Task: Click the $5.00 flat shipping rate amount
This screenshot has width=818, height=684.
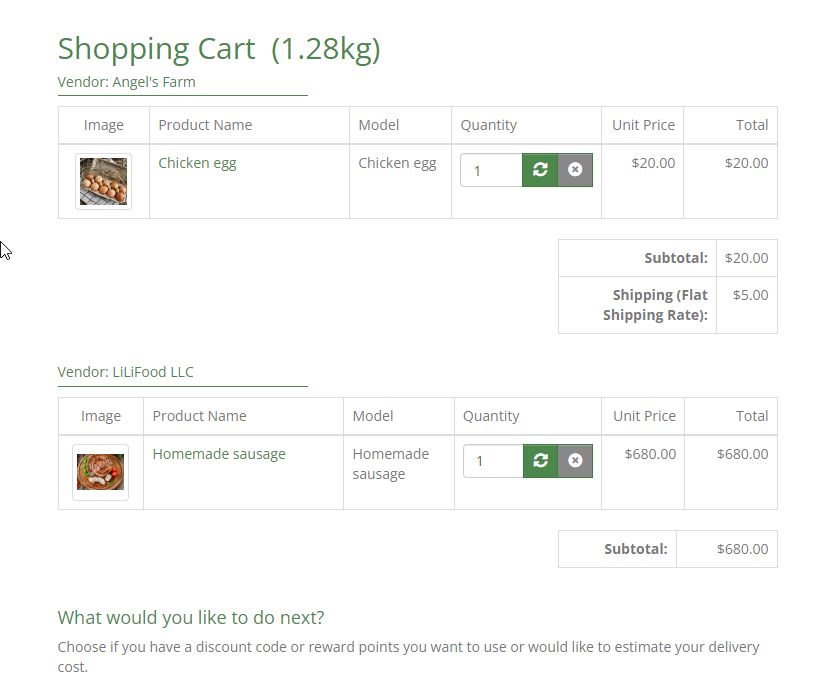Action: pyautogui.click(x=750, y=295)
